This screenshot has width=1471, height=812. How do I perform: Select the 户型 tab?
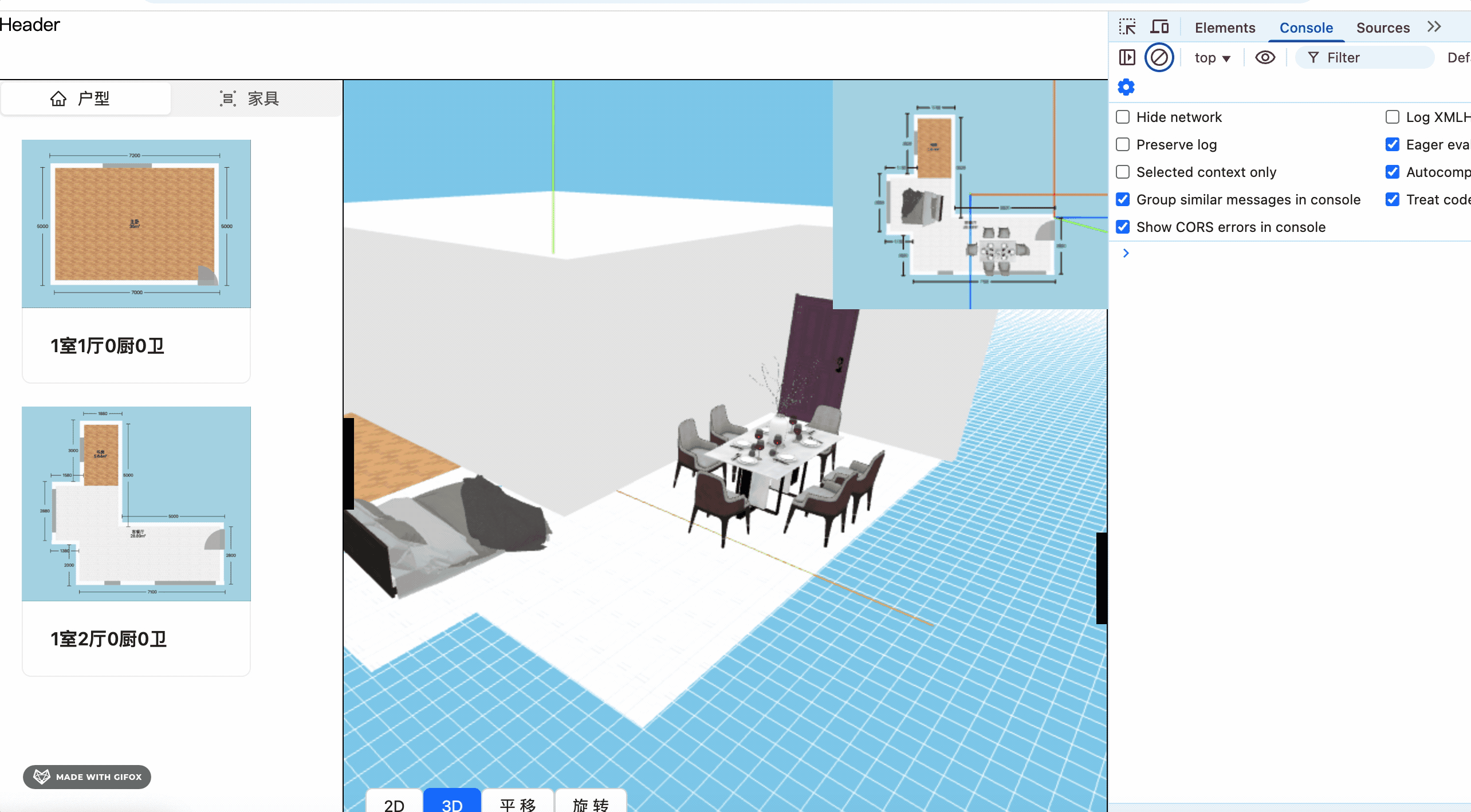86,98
